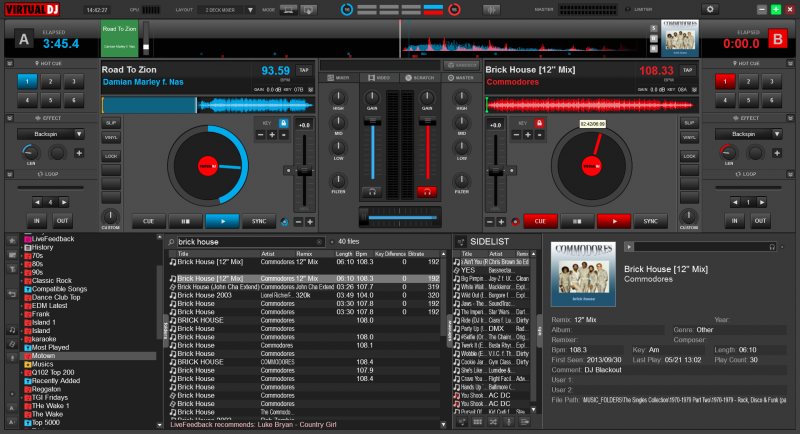Collapse the EFFECT panel on deck A
Image resolution: width=800 pixels, height=434 pixels.
pos(10,118)
